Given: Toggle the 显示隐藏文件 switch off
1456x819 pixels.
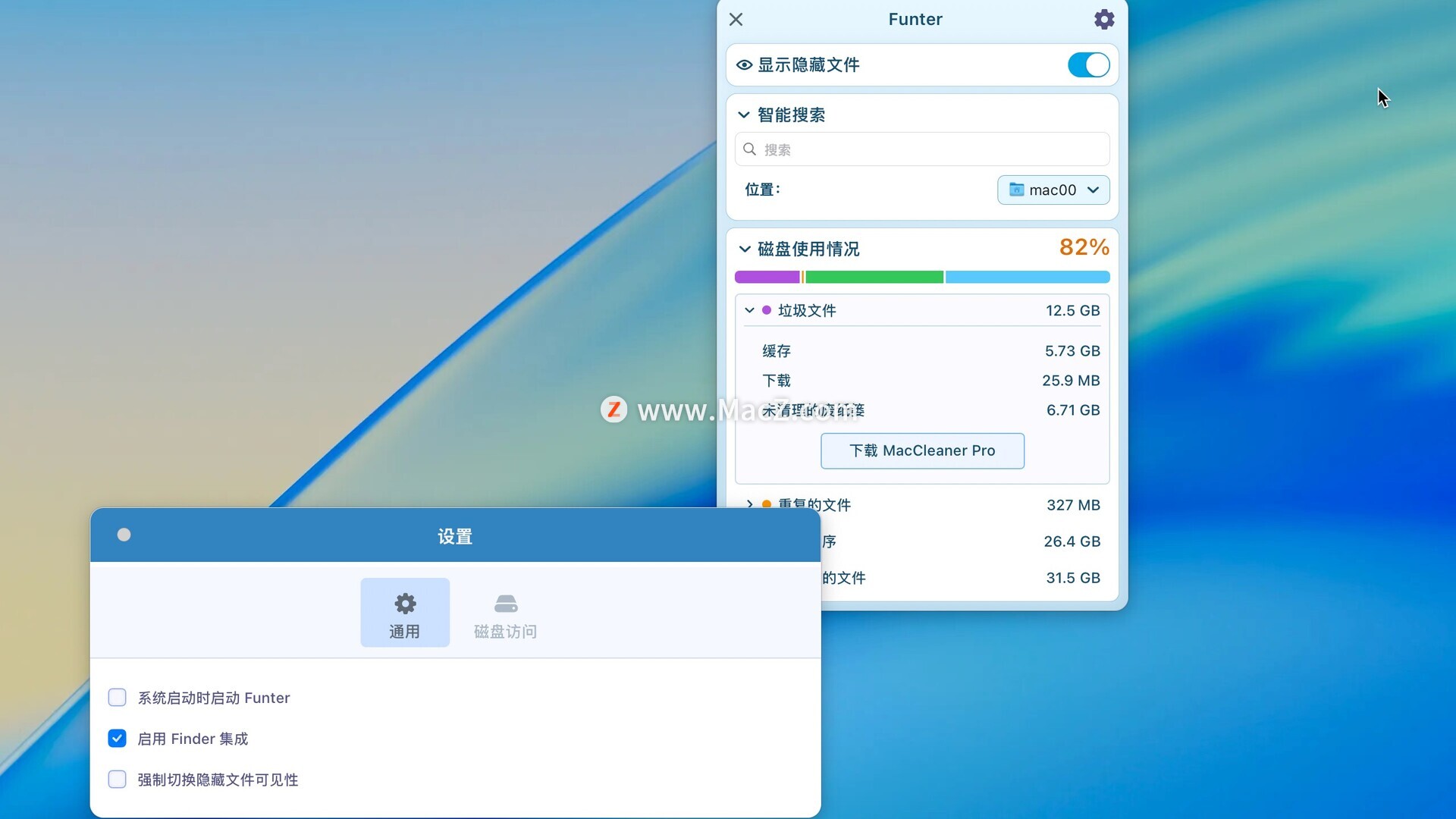Looking at the screenshot, I should 1088,65.
